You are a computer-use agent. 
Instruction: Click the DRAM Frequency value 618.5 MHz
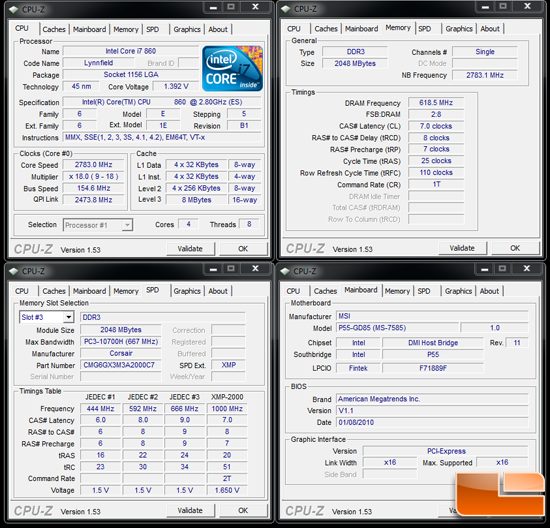point(436,103)
